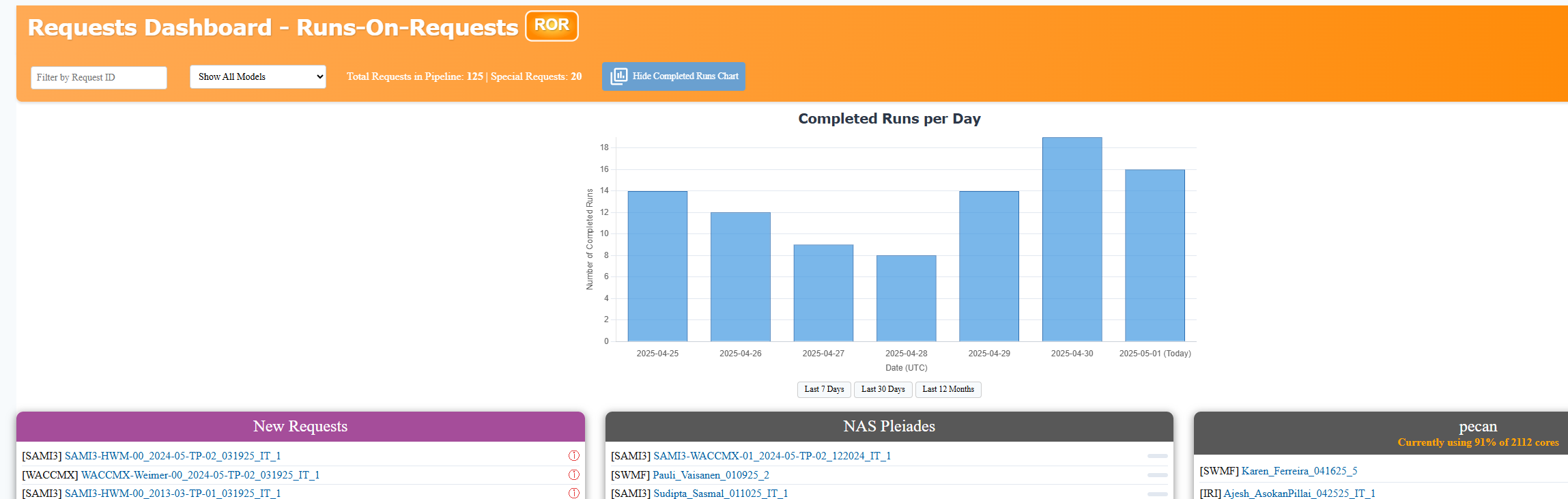Viewport: 1568px width, 499px height.
Task: Click the alert icon for SAMI3-HWM-00_2013-03-TP-01_031925_IT_1
Action: 573,493
